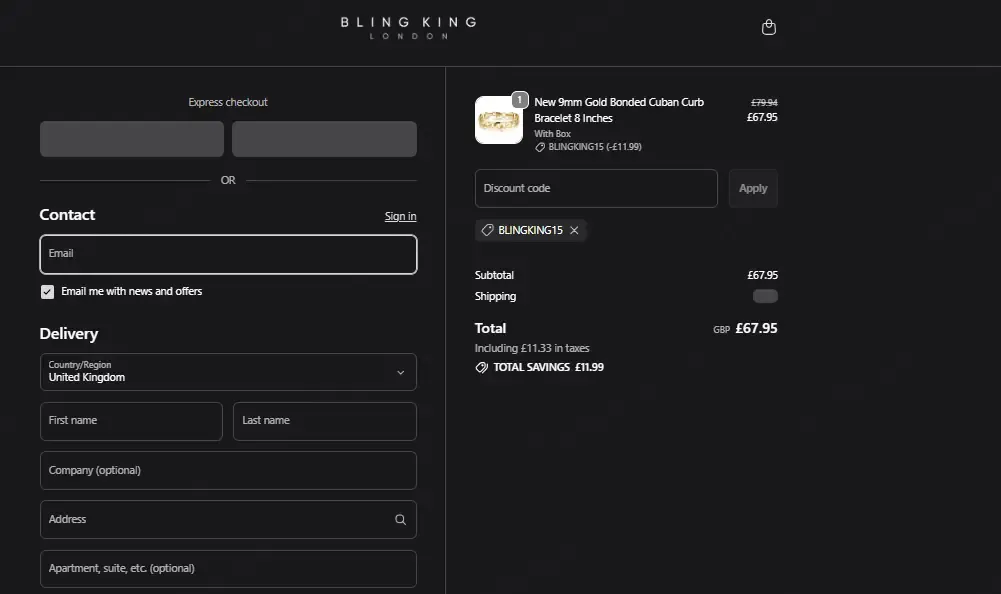Open the Country/Region dropdown

coord(228,372)
